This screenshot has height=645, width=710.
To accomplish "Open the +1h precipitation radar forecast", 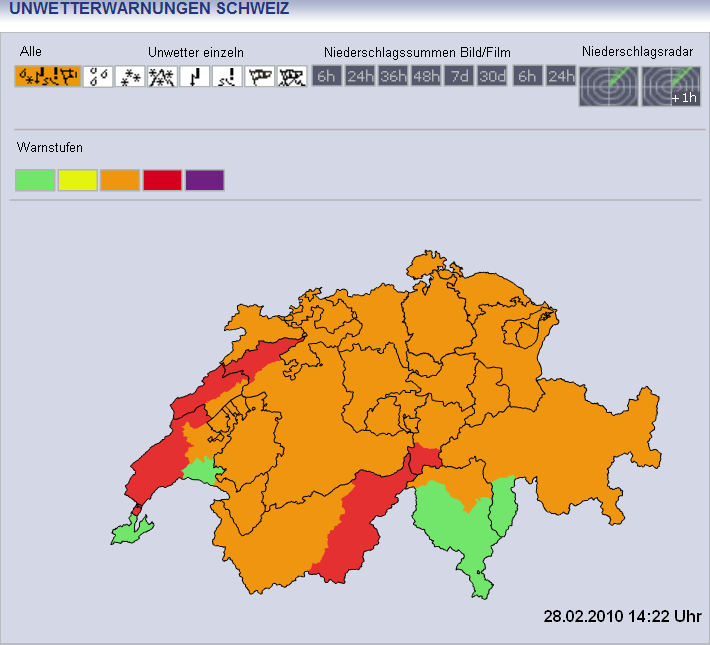I will pyautogui.click(x=671, y=86).
